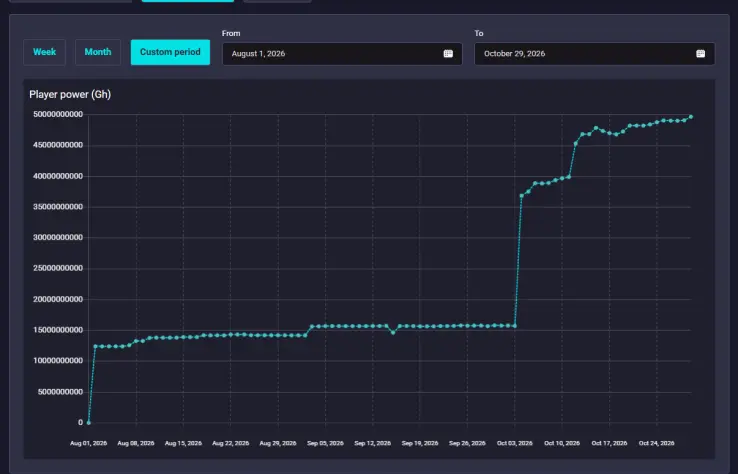The height and width of the screenshot is (474, 738).
Task: Click the Custom period button
Action: [x=170, y=52]
